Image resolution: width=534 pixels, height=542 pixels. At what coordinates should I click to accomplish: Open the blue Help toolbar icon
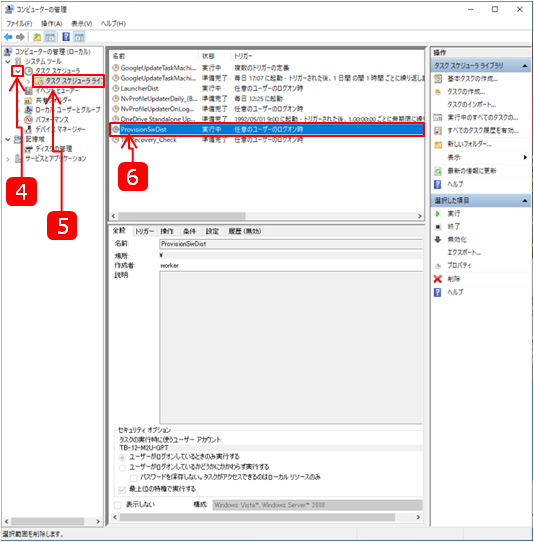click(66, 37)
